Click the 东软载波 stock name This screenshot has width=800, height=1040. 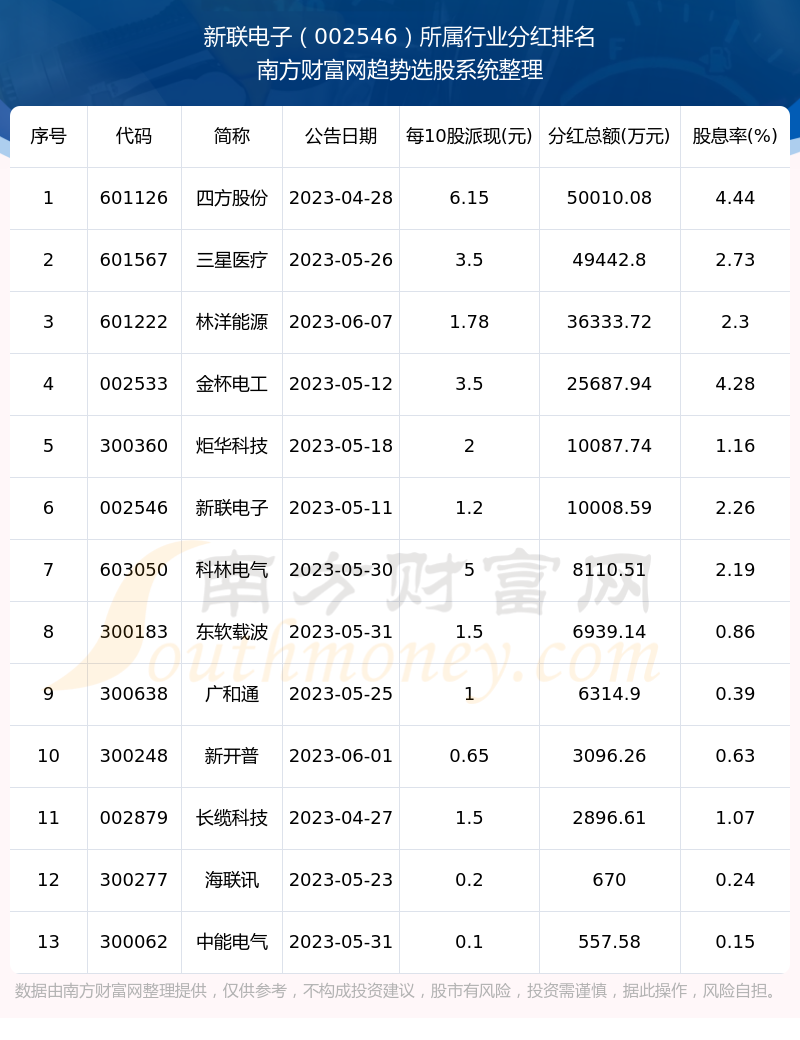pos(232,632)
